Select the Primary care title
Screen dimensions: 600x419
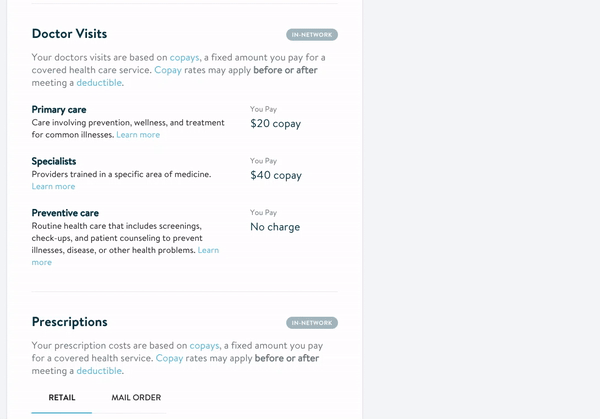click(x=59, y=110)
